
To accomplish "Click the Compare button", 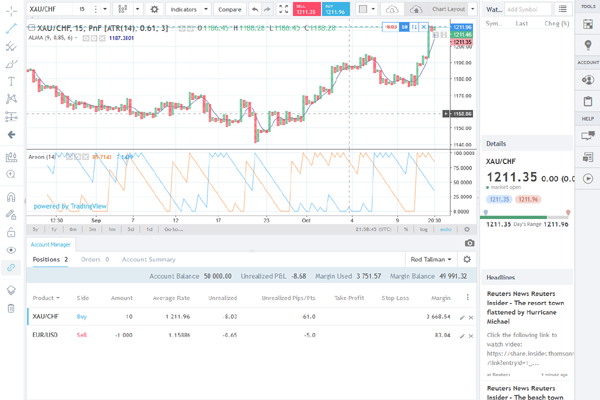I will point(230,9).
